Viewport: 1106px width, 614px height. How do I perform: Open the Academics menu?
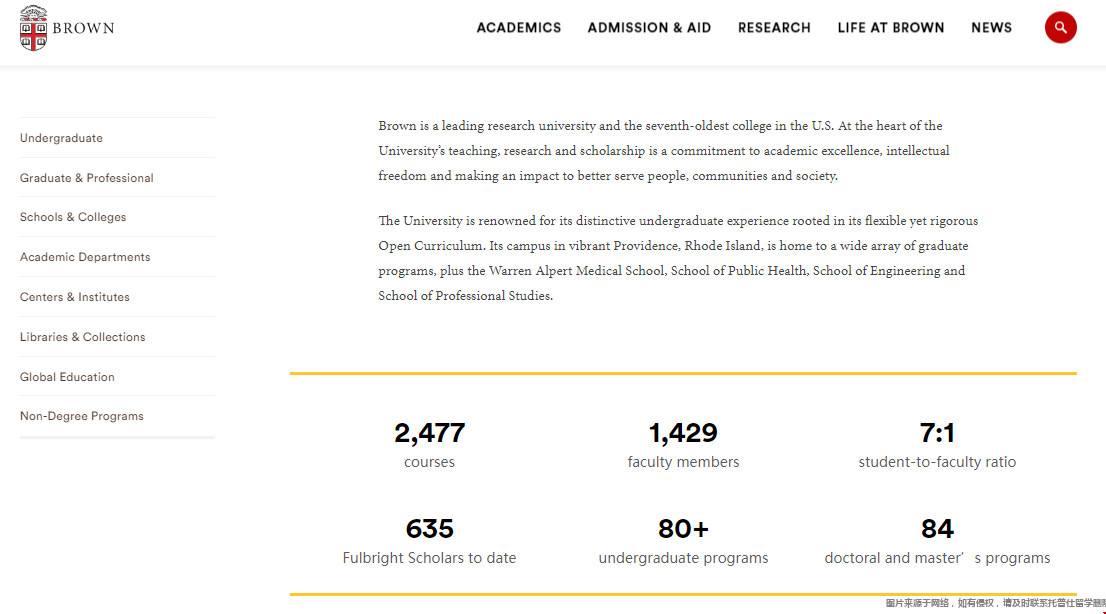click(518, 28)
